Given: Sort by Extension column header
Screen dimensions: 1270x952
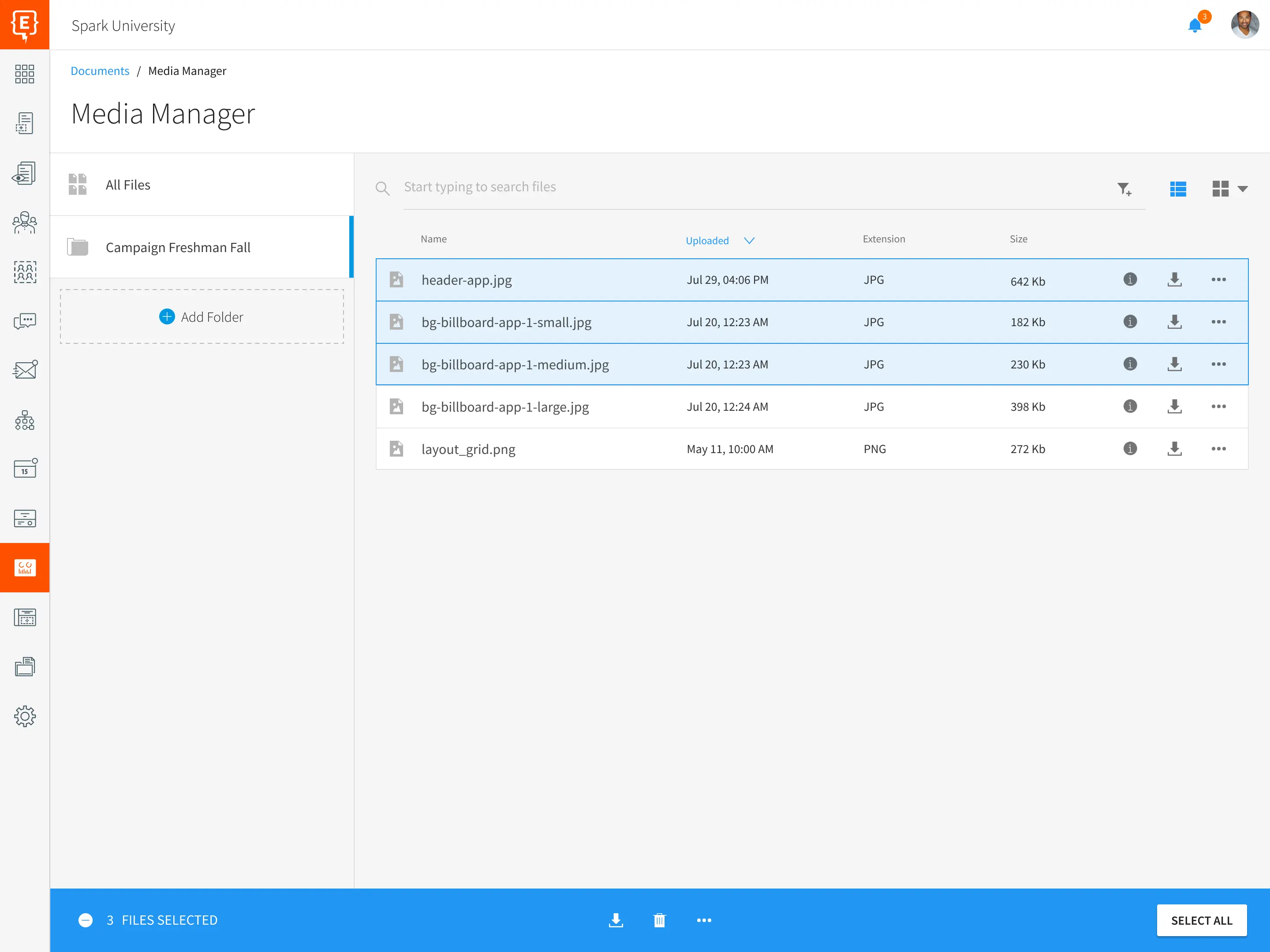Looking at the screenshot, I should tap(884, 239).
